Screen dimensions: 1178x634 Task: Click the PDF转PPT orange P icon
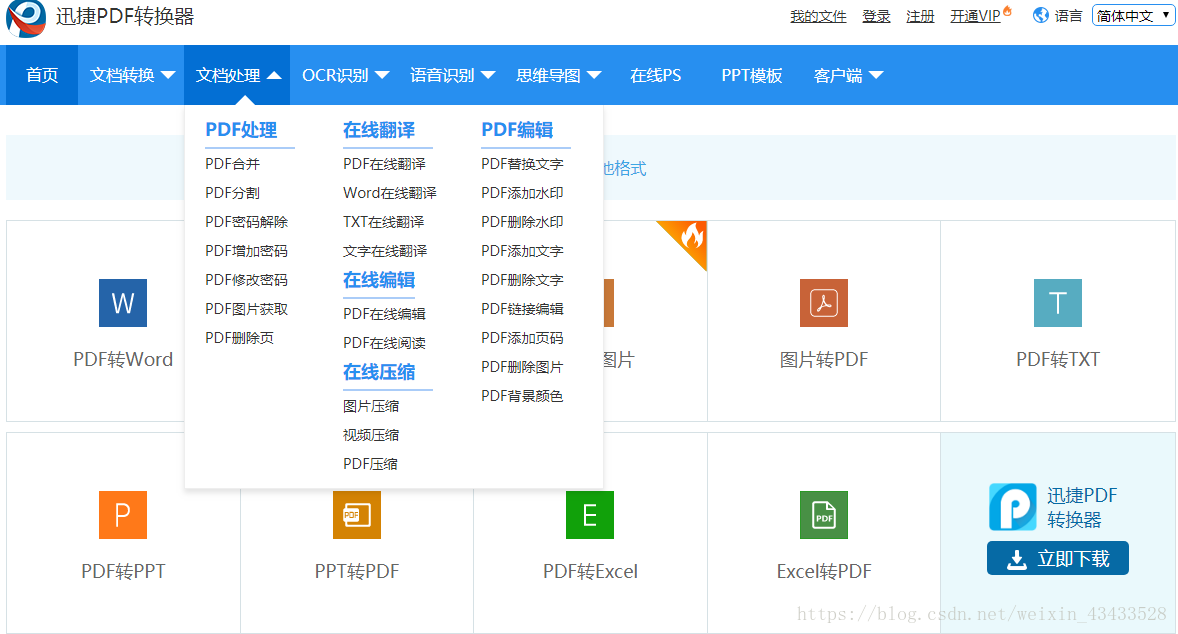coord(123,515)
